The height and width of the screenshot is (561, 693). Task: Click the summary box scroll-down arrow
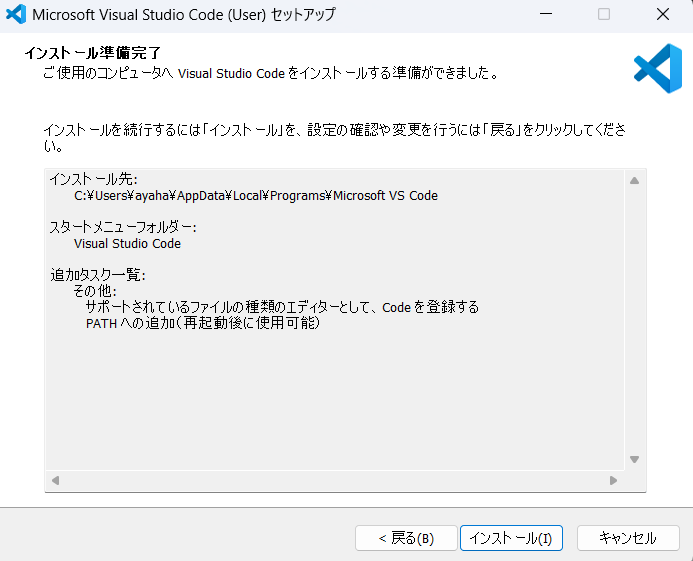pyautogui.click(x=635, y=460)
